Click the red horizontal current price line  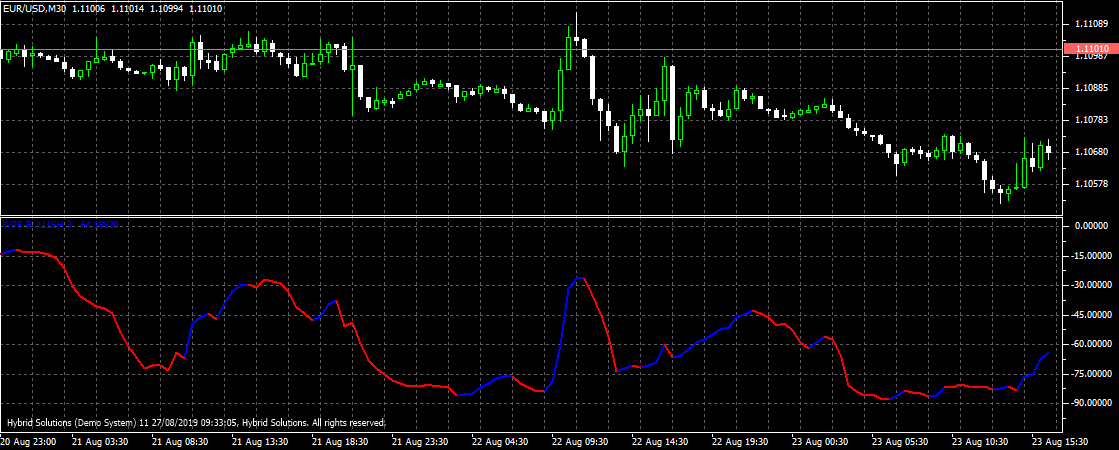click(531, 50)
